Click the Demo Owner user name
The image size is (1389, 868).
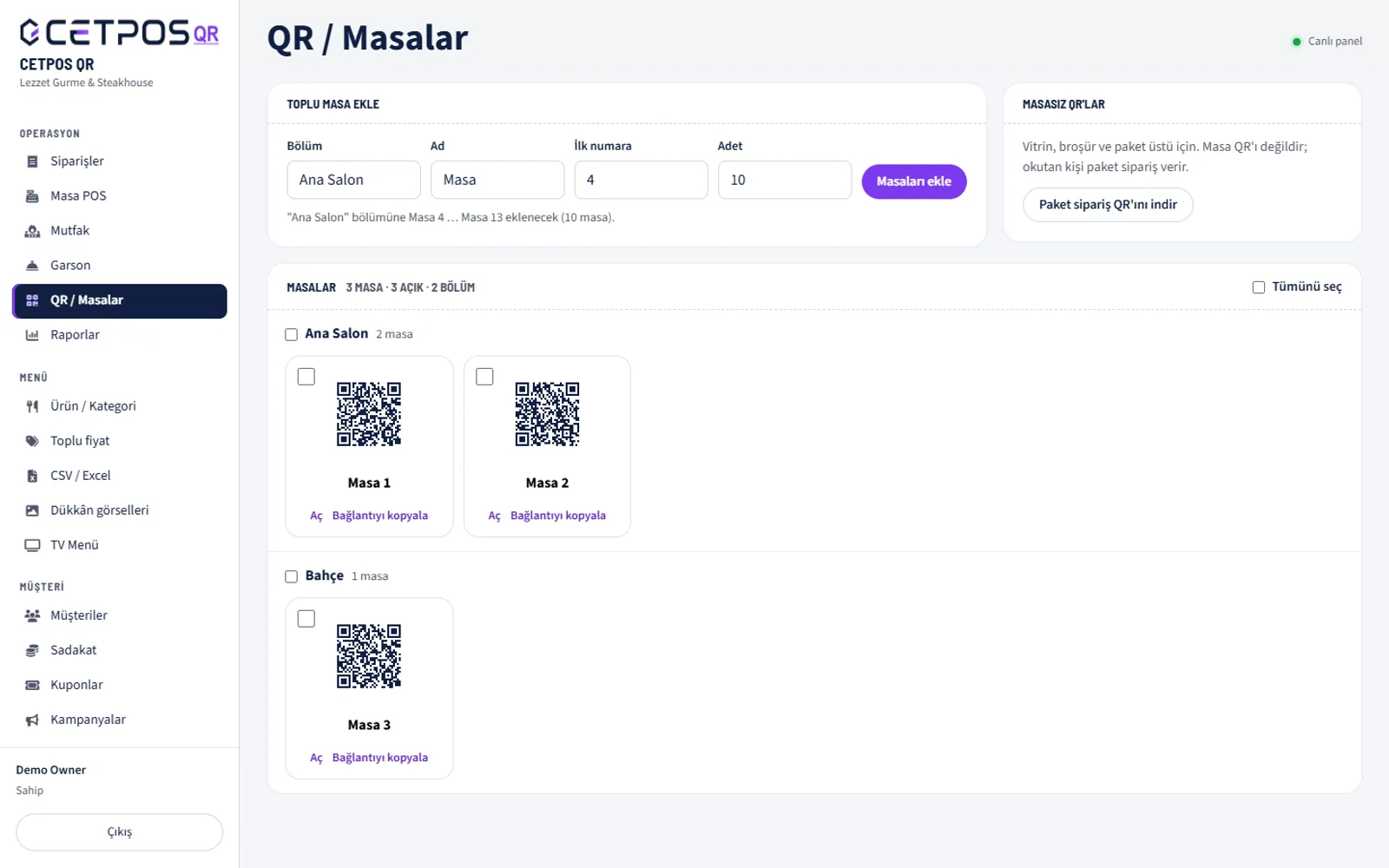pyautogui.click(x=51, y=770)
